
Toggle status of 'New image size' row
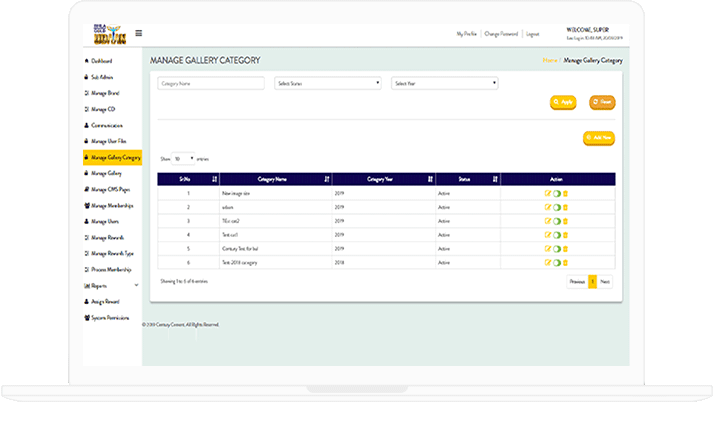point(557,194)
